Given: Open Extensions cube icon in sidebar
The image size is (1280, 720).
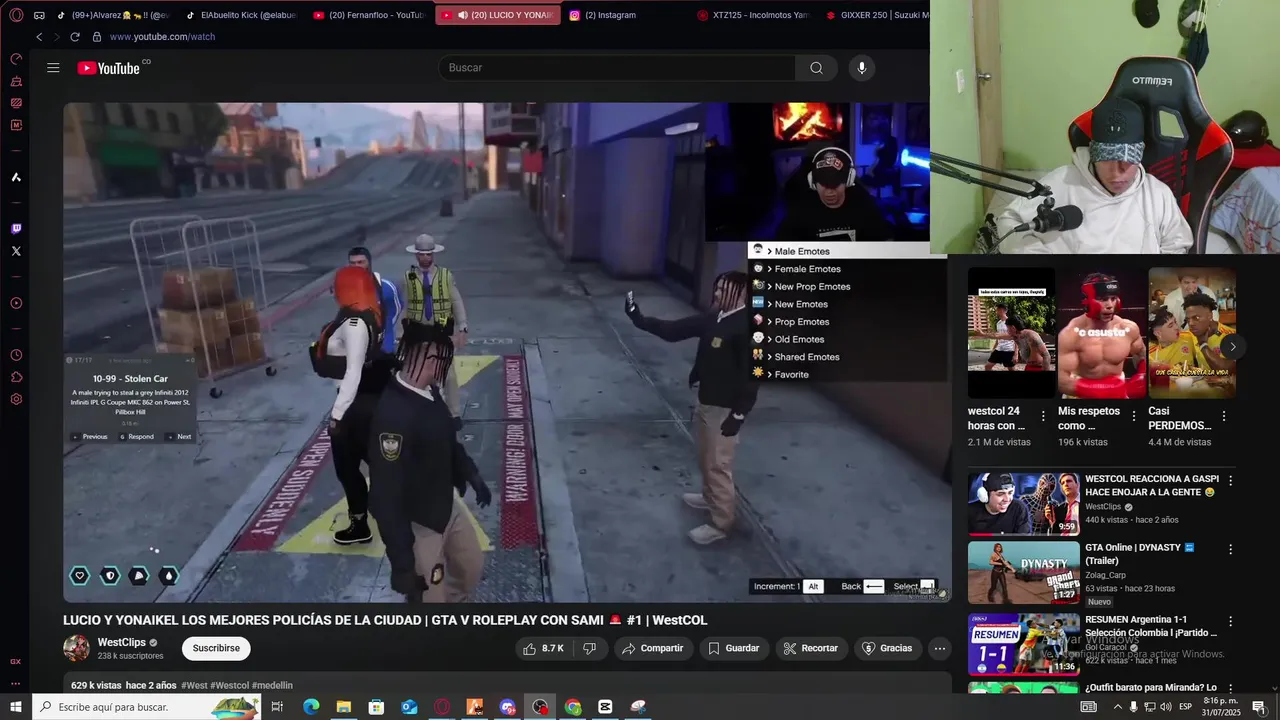Looking at the screenshot, I should click(x=16, y=377).
